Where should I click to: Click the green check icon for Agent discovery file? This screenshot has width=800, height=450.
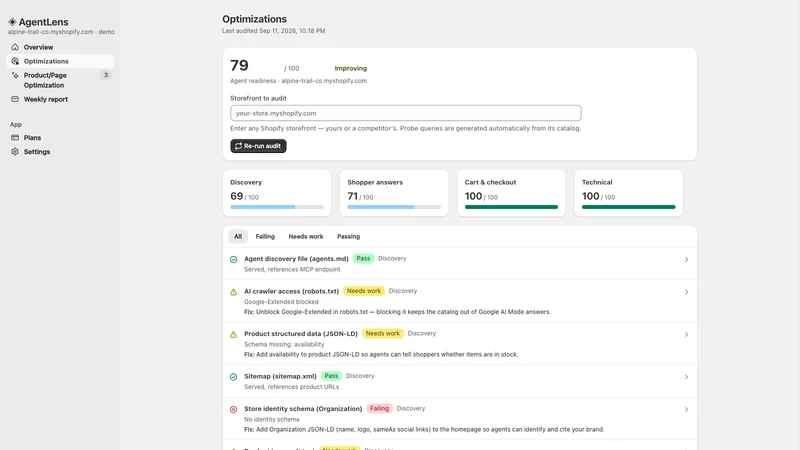click(x=233, y=260)
